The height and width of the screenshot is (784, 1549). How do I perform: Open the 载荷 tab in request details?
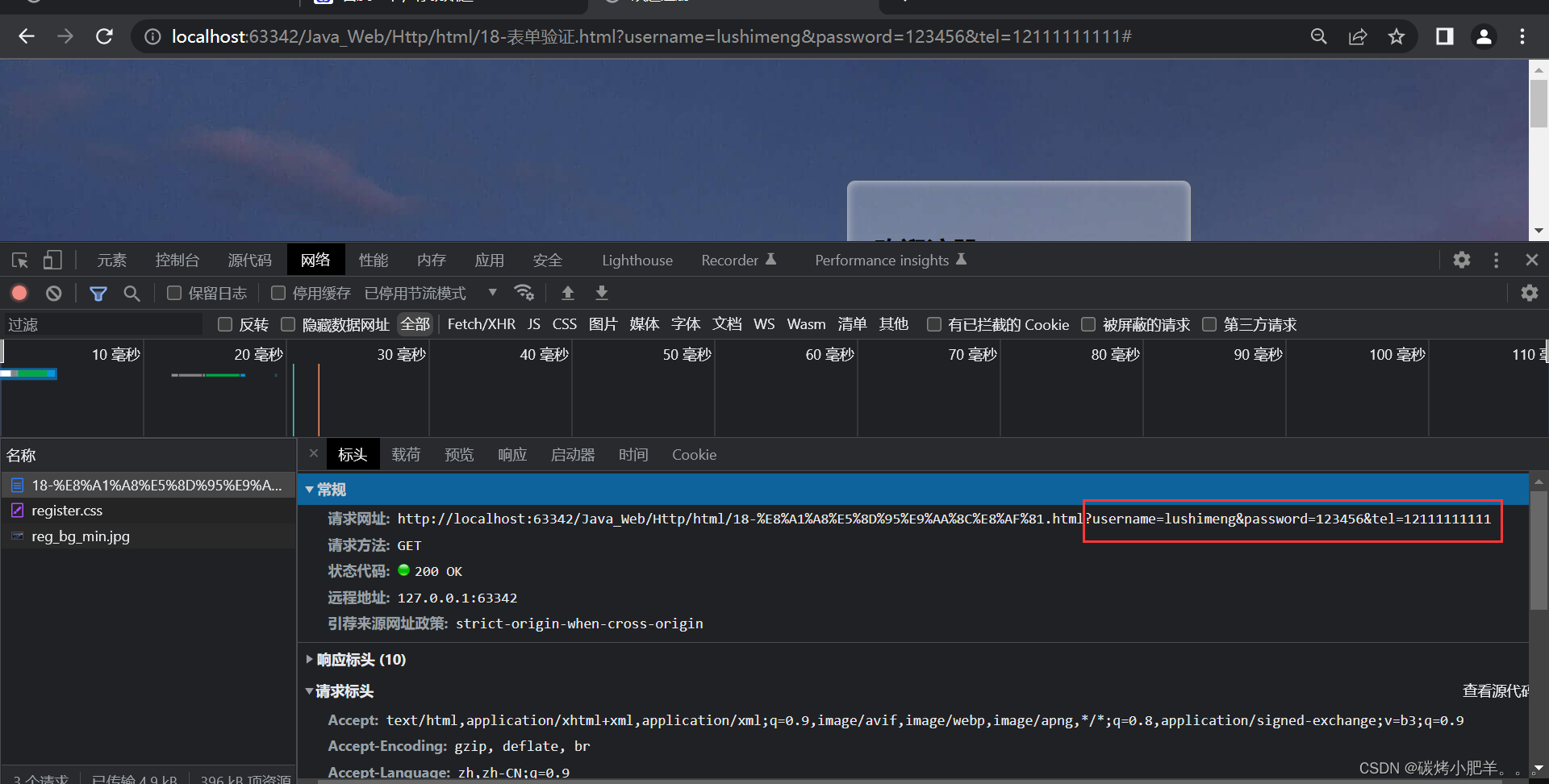coord(406,455)
